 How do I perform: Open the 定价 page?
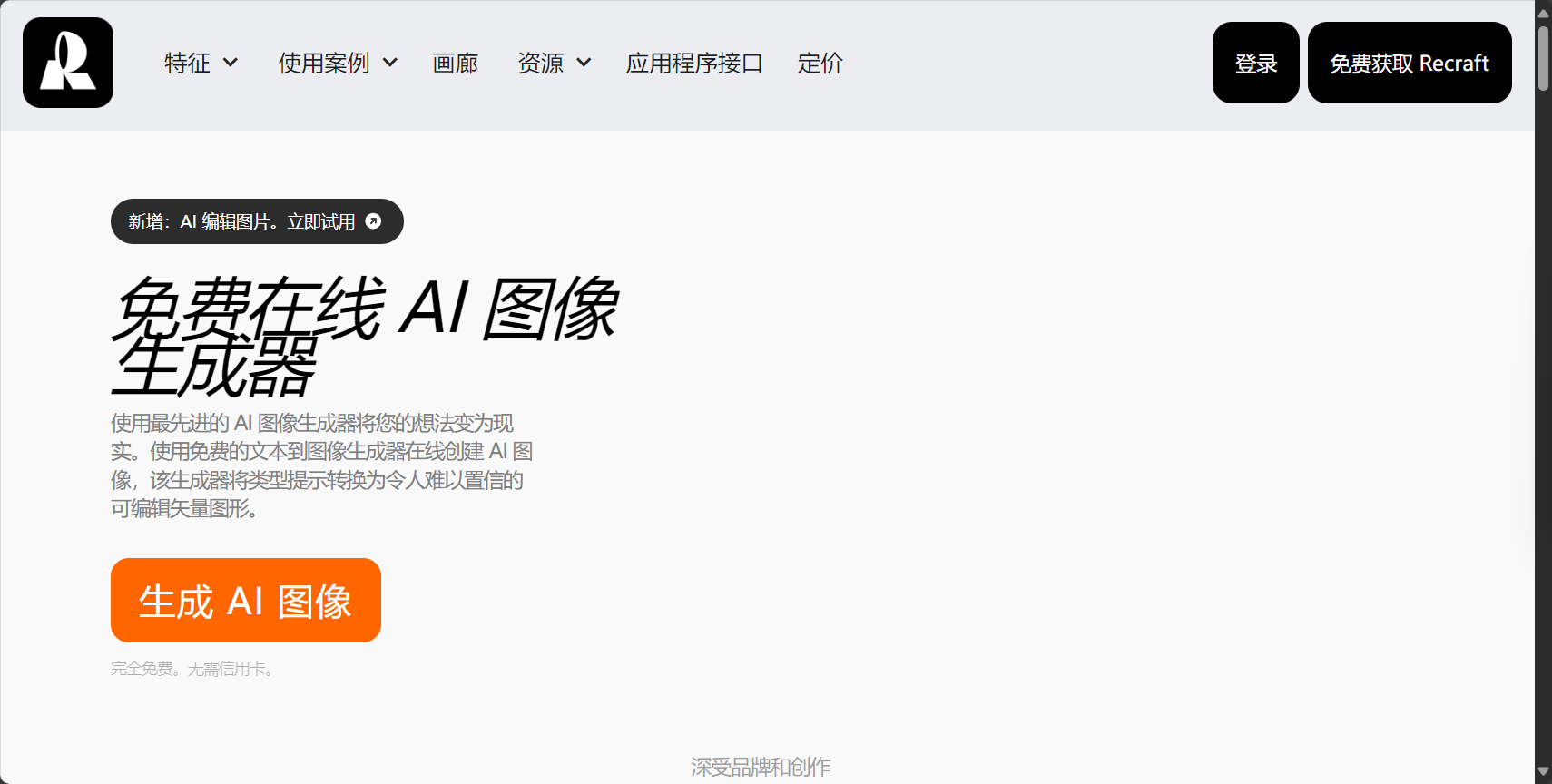pos(820,63)
